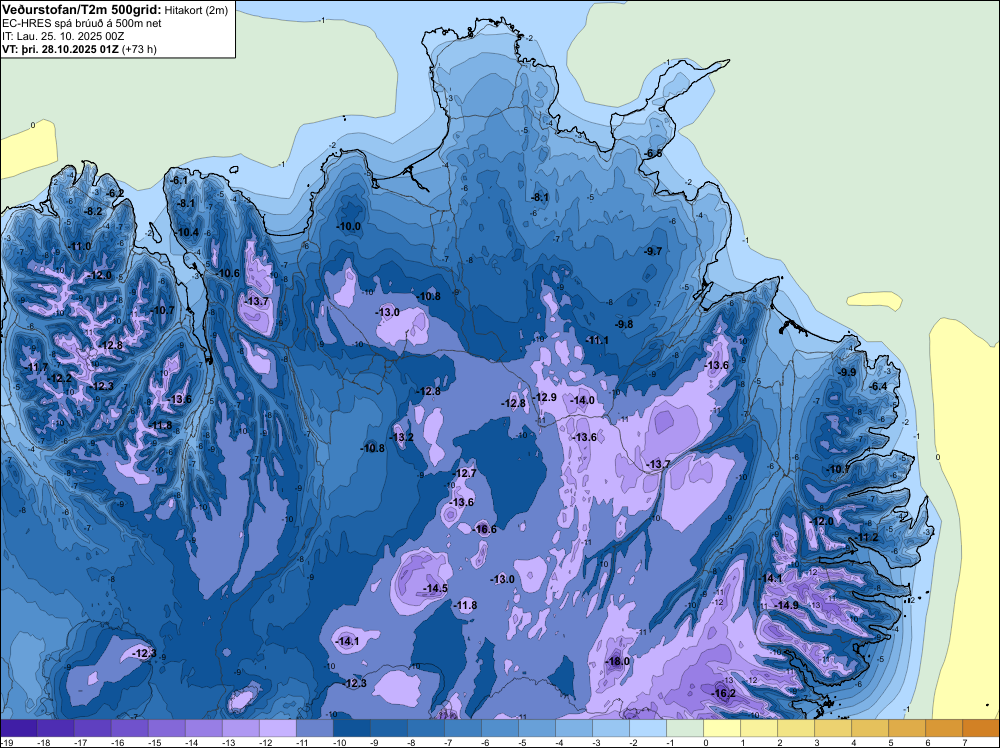The height and width of the screenshot is (748, 1000).
Task: Click the -11.7 temperature value on the map
Action: coord(37,367)
